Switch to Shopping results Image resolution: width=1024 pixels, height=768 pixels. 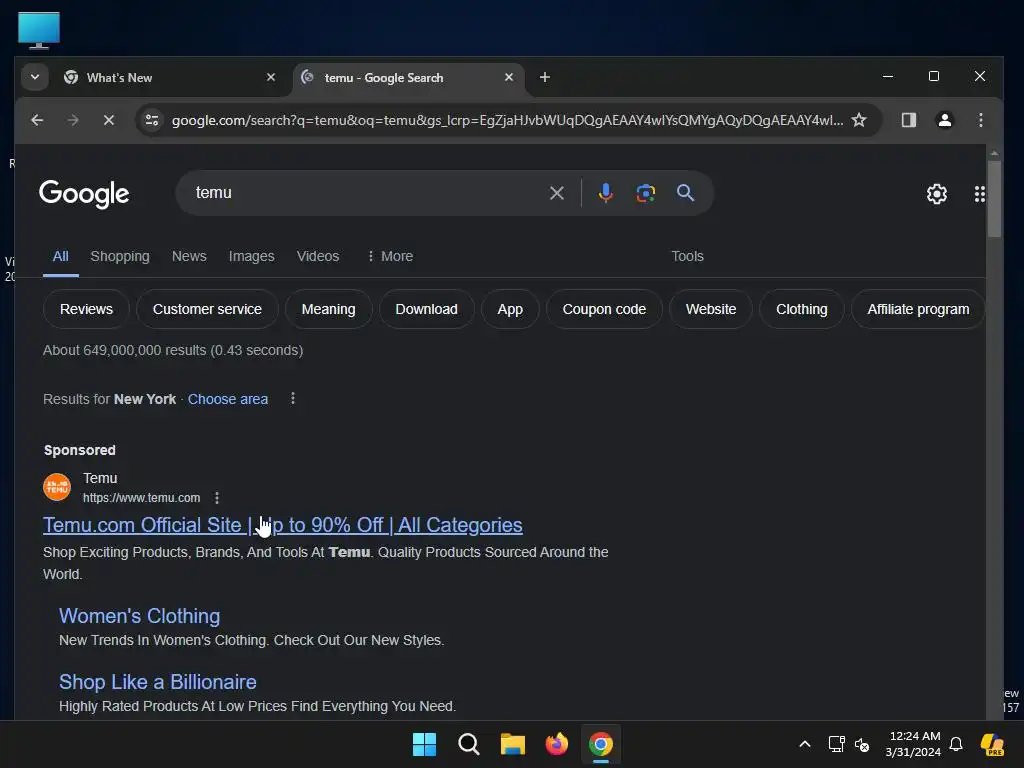coord(120,256)
